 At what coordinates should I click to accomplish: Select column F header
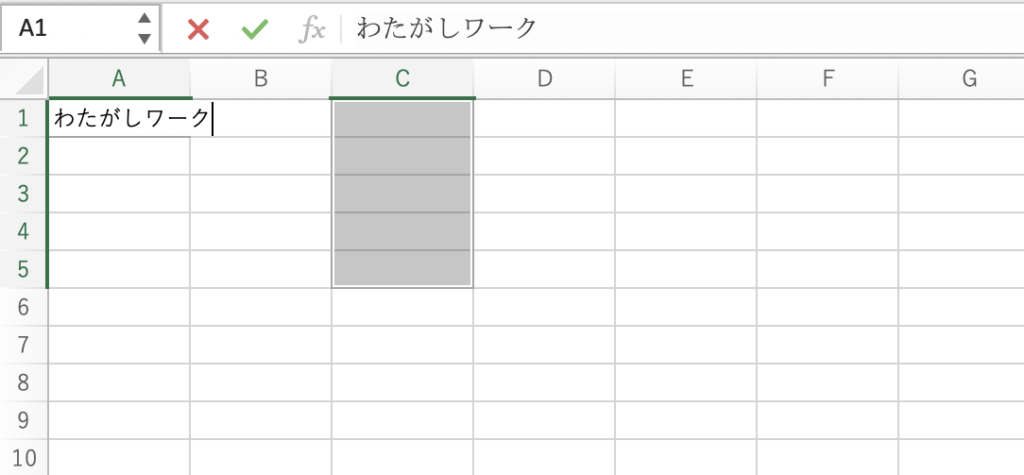coord(828,79)
